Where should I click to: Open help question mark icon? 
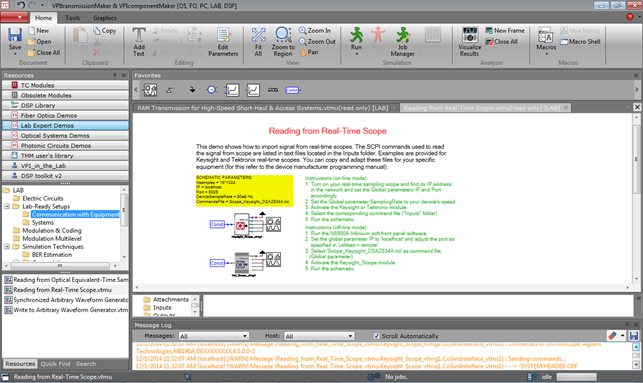click(x=630, y=17)
